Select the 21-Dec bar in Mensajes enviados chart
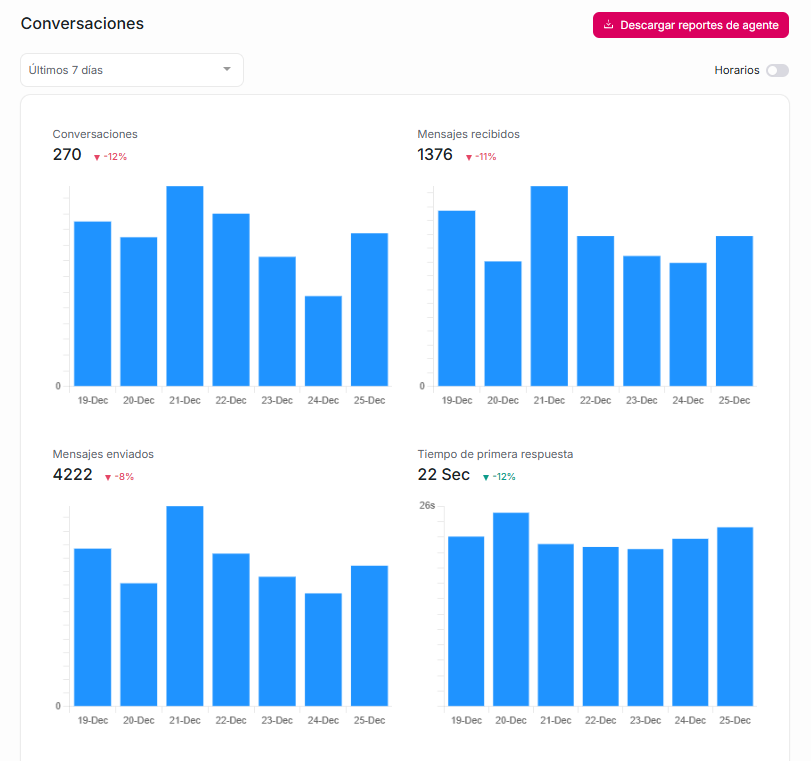 [x=185, y=606]
